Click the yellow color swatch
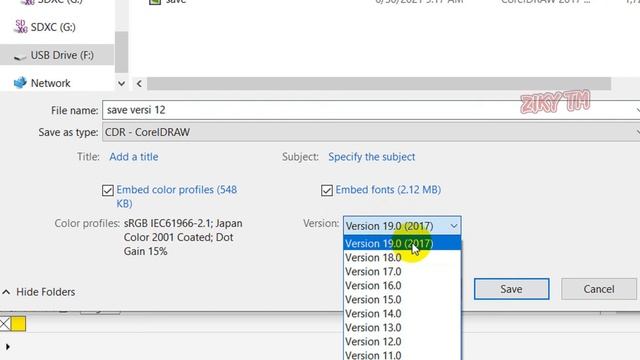The height and width of the screenshot is (360, 640). coord(18,324)
